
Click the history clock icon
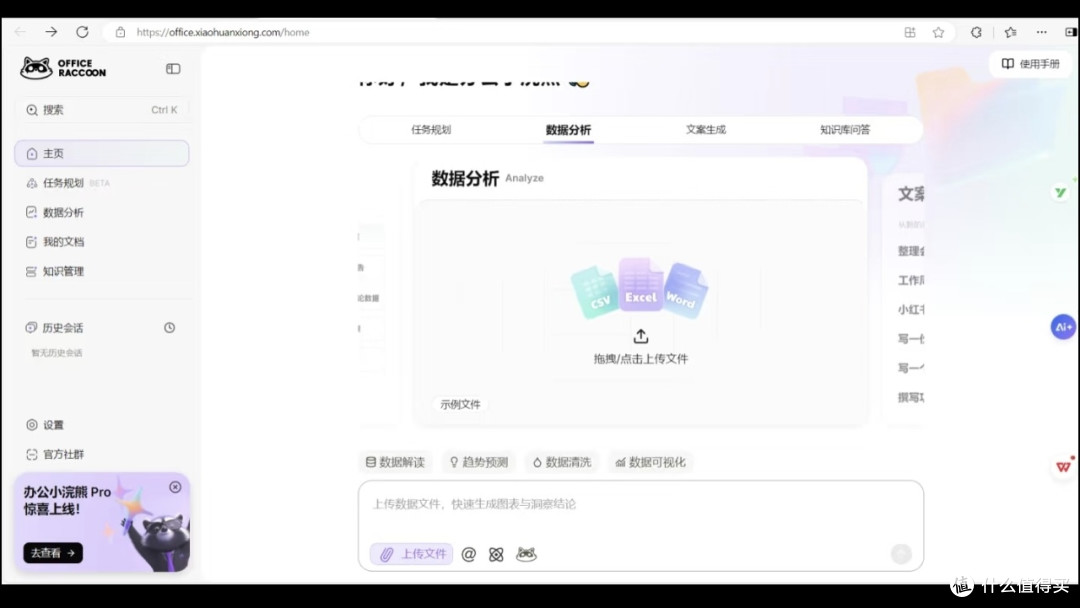(169, 328)
